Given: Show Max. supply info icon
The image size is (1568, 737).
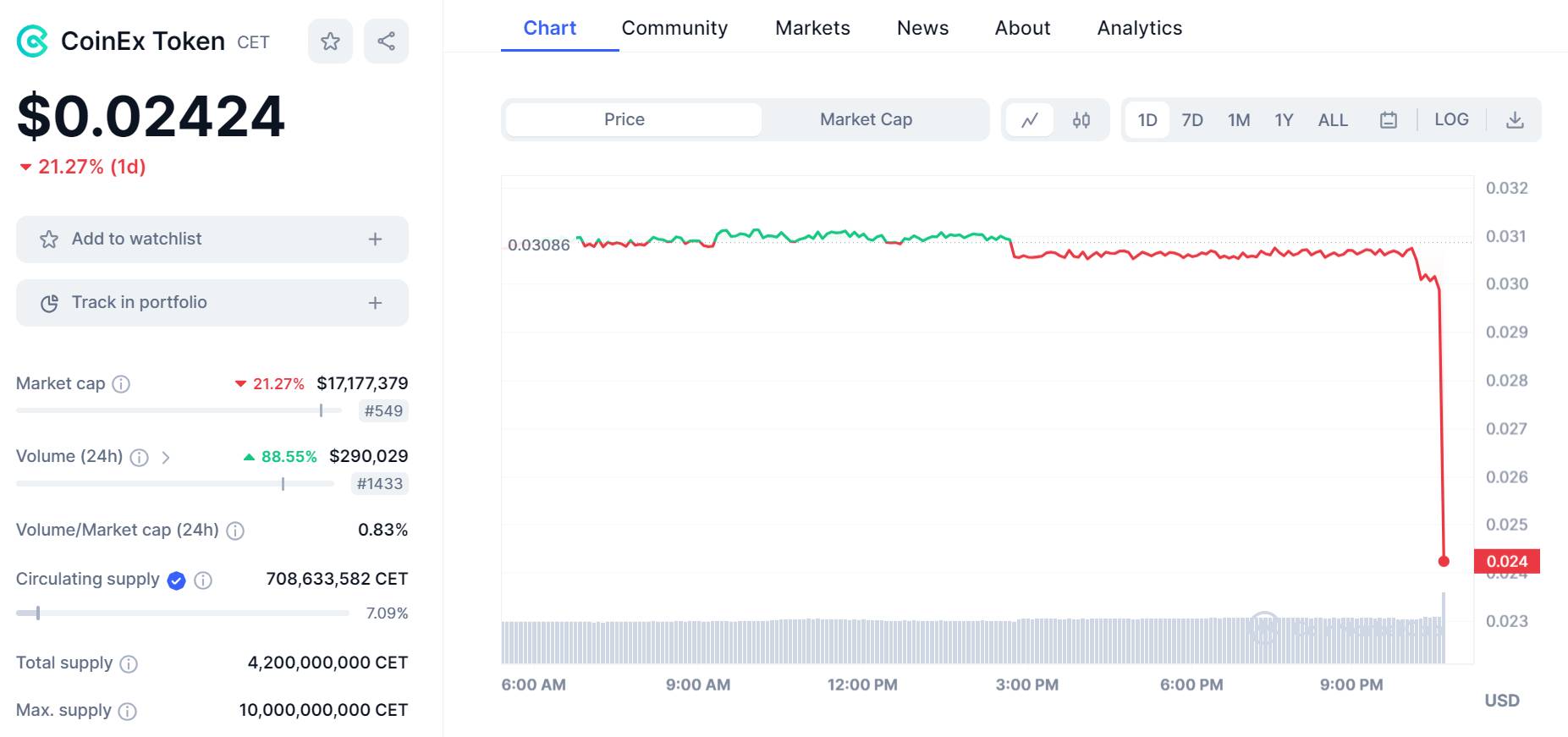Looking at the screenshot, I should point(127,712).
